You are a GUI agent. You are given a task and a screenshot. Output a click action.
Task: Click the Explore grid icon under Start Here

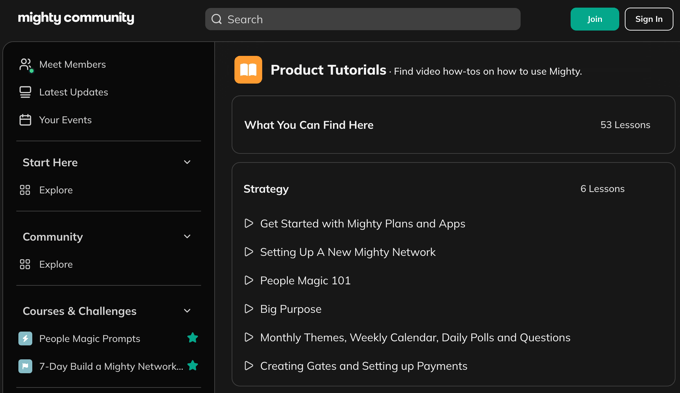(x=25, y=190)
